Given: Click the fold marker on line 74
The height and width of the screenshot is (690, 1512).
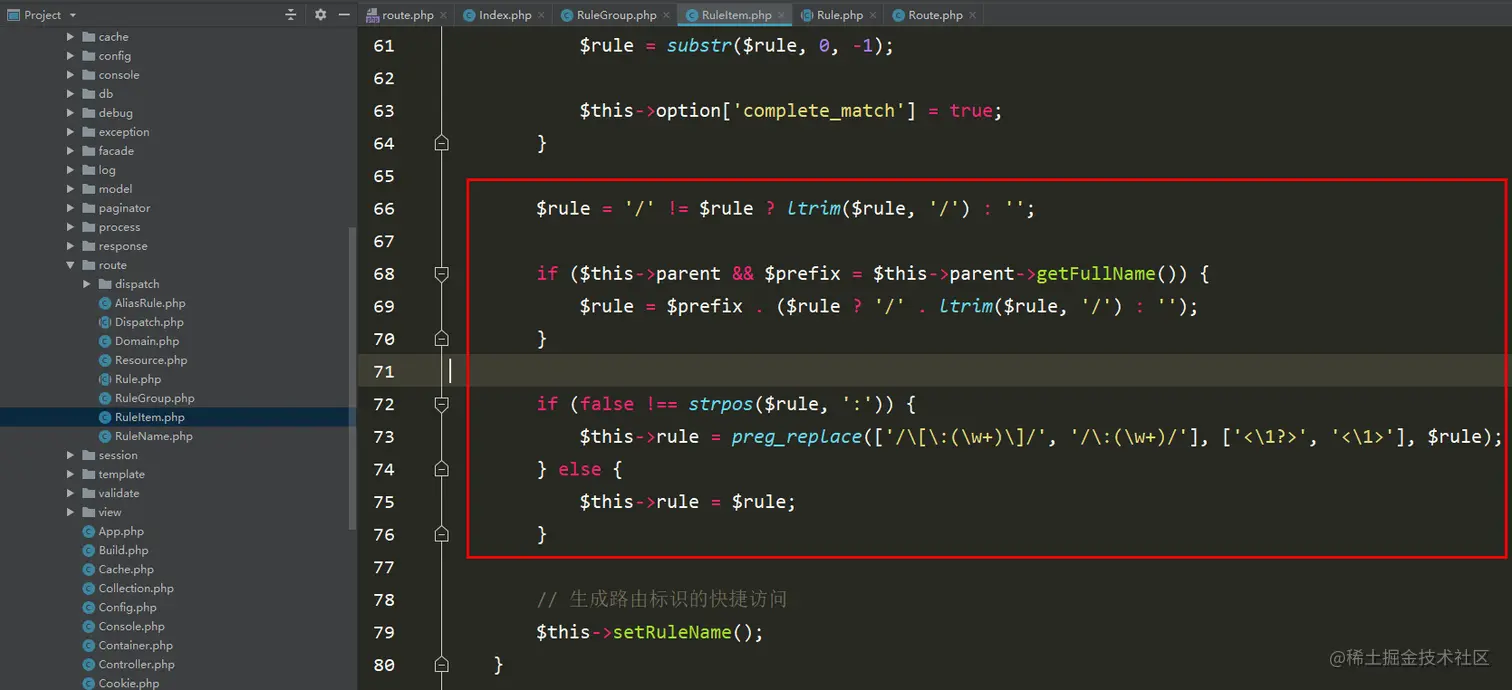Looking at the screenshot, I should 441,469.
